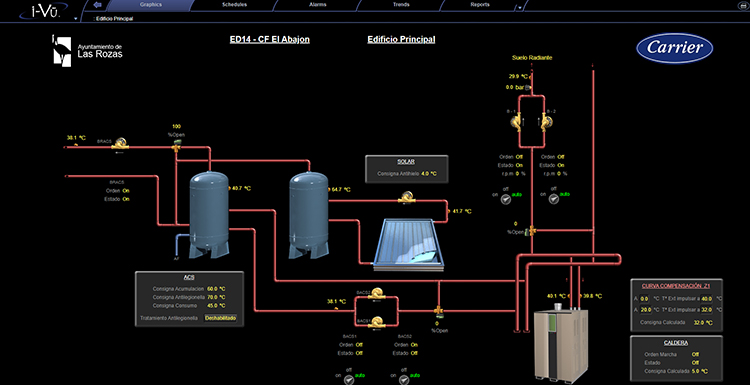Click the solar collector panel graphic
Screen dimensions: 750x385
pyautogui.click(x=408, y=243)
